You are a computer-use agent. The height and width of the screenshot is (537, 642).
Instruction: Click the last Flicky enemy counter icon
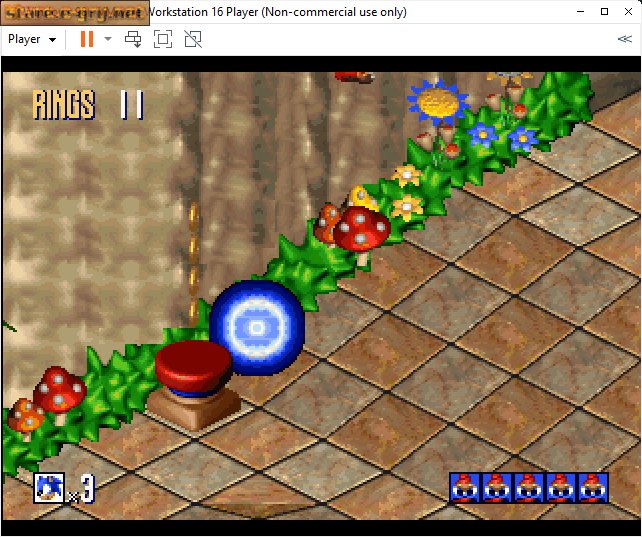(593, 488)
